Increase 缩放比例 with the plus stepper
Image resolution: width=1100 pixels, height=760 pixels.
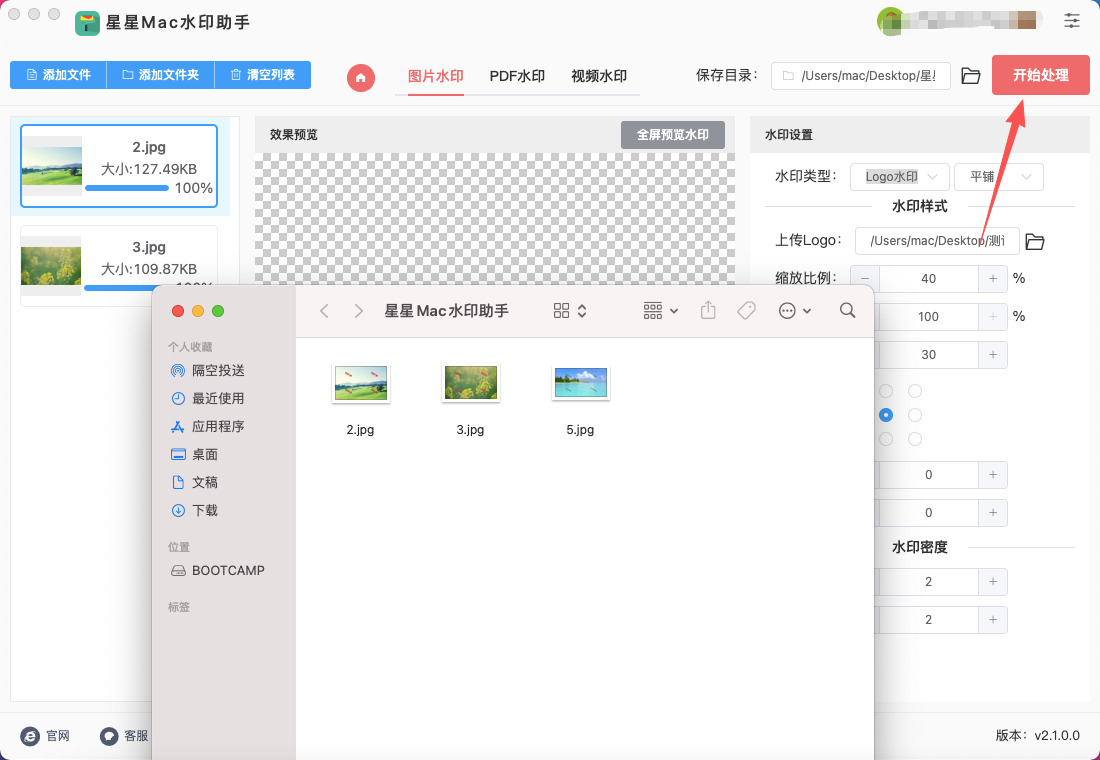pos(993,279)
